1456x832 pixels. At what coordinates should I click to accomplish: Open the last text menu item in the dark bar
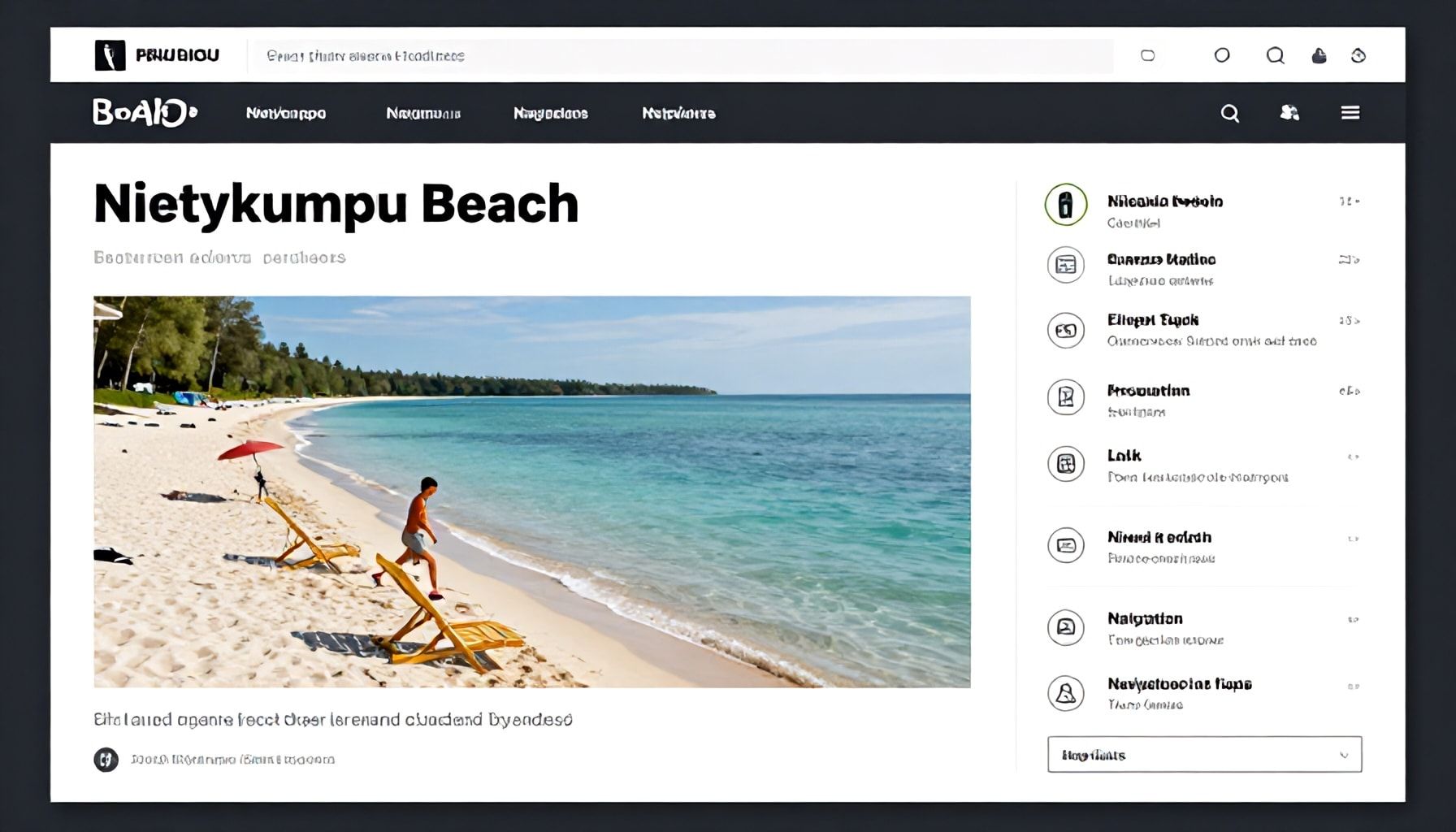point(678,113)
